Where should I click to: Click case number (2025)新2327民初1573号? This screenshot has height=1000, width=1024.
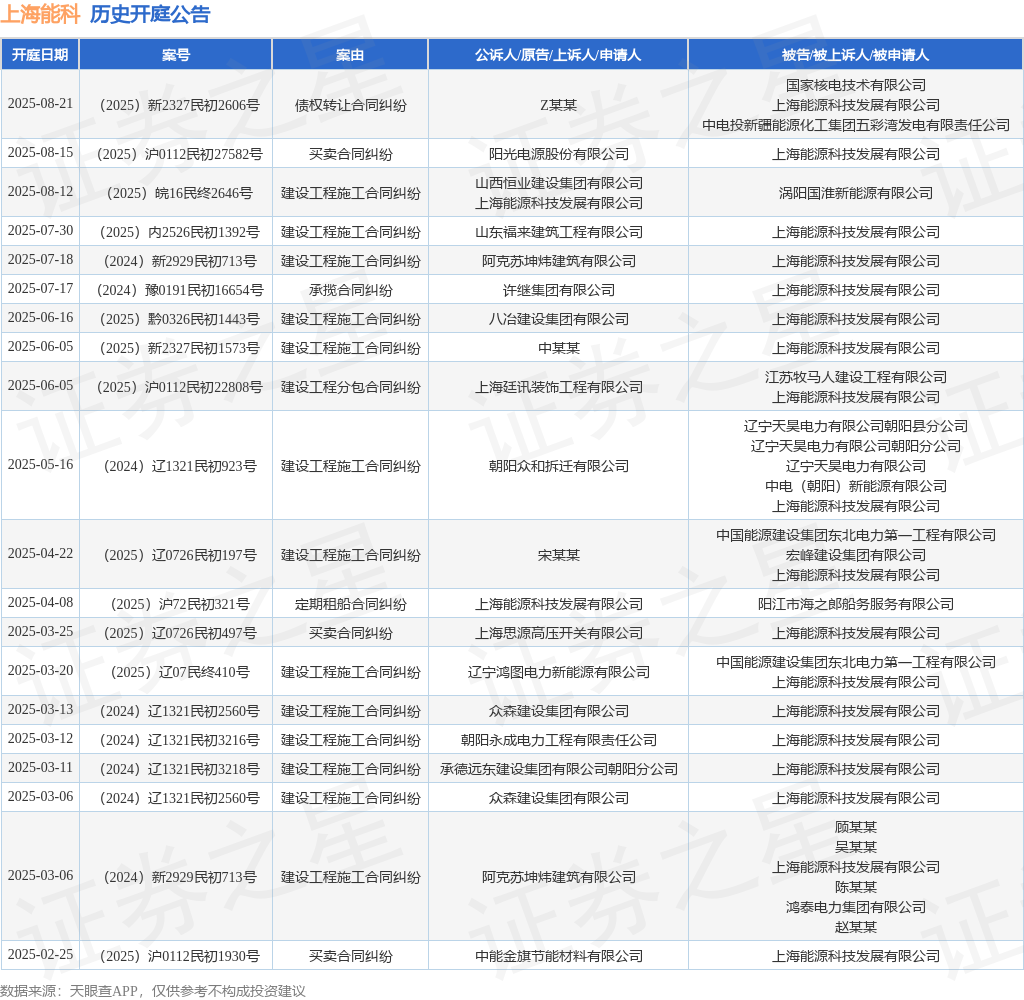coord(176,348)
